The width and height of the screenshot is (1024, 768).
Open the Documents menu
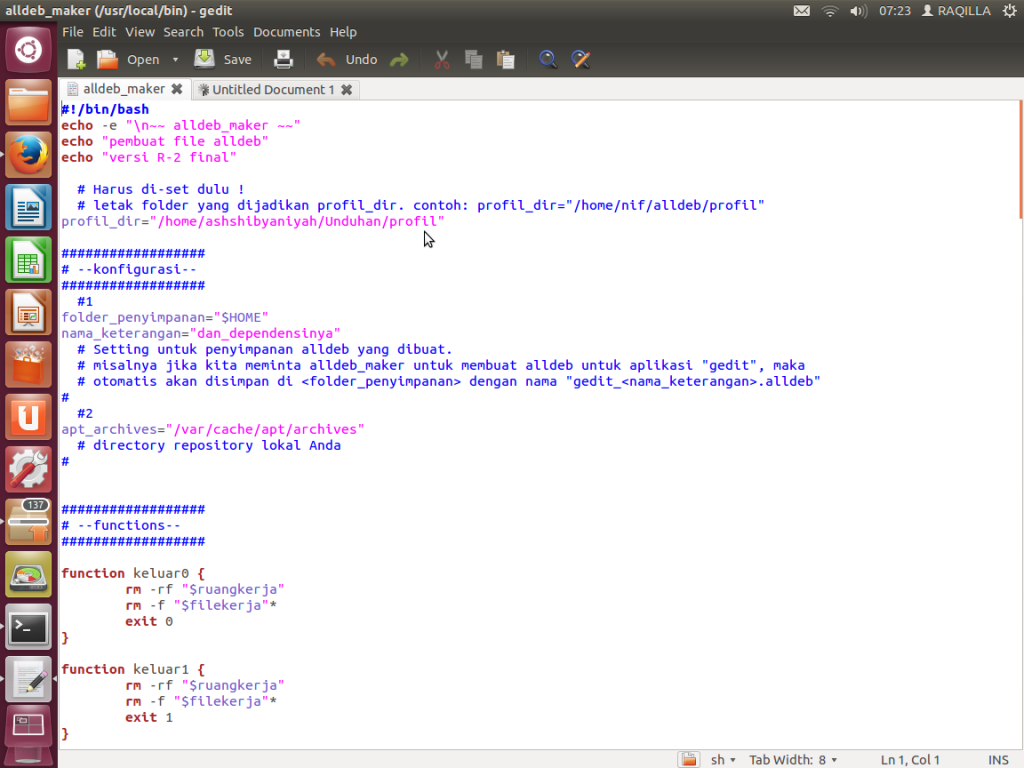point(287,32)
